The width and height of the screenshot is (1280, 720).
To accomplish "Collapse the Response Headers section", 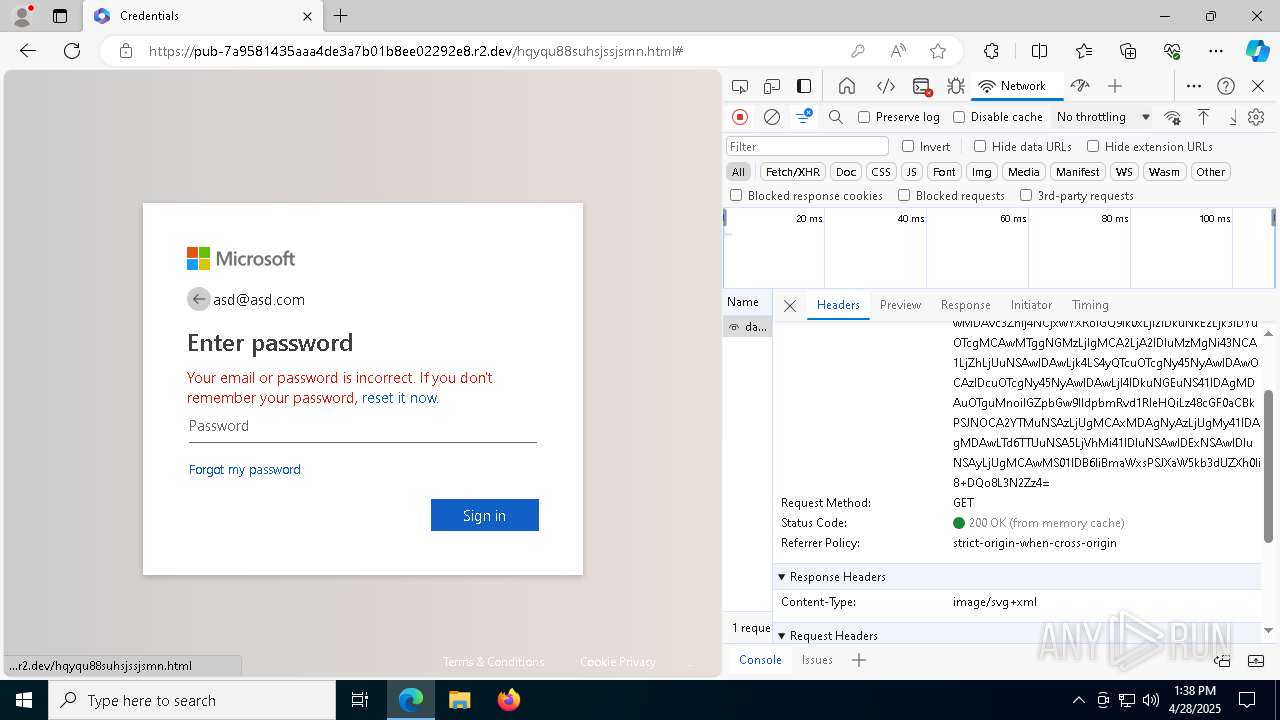I will pyautogui.click(x=782, y=577).
